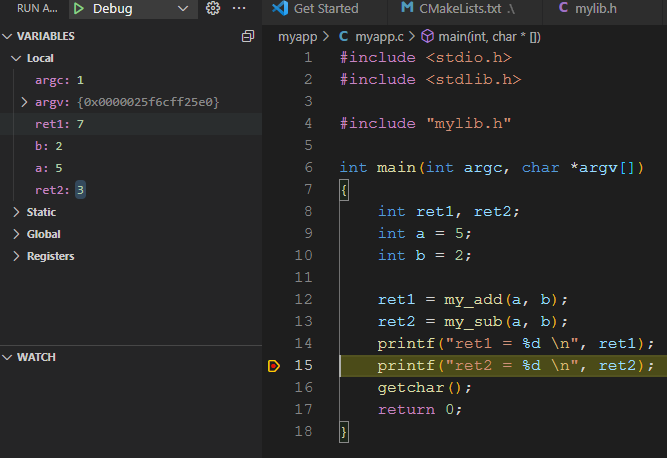
Task: Click the breakpoint marker at line 15
Action: point(274,366)
